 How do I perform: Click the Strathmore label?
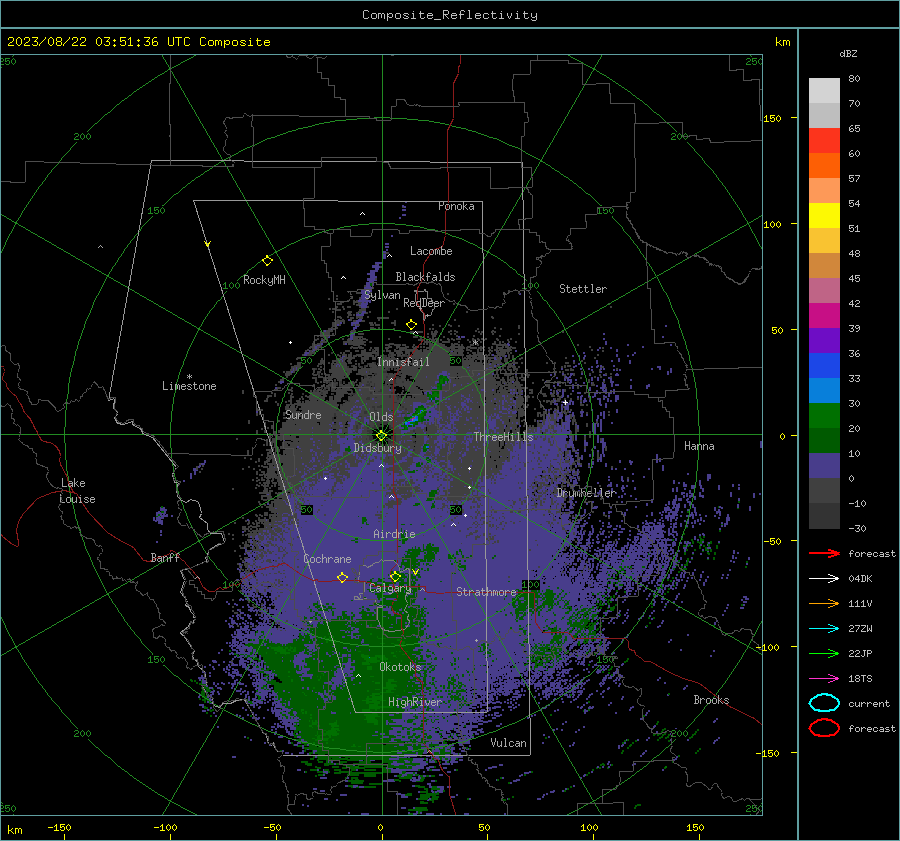click(x=486, y=592)
